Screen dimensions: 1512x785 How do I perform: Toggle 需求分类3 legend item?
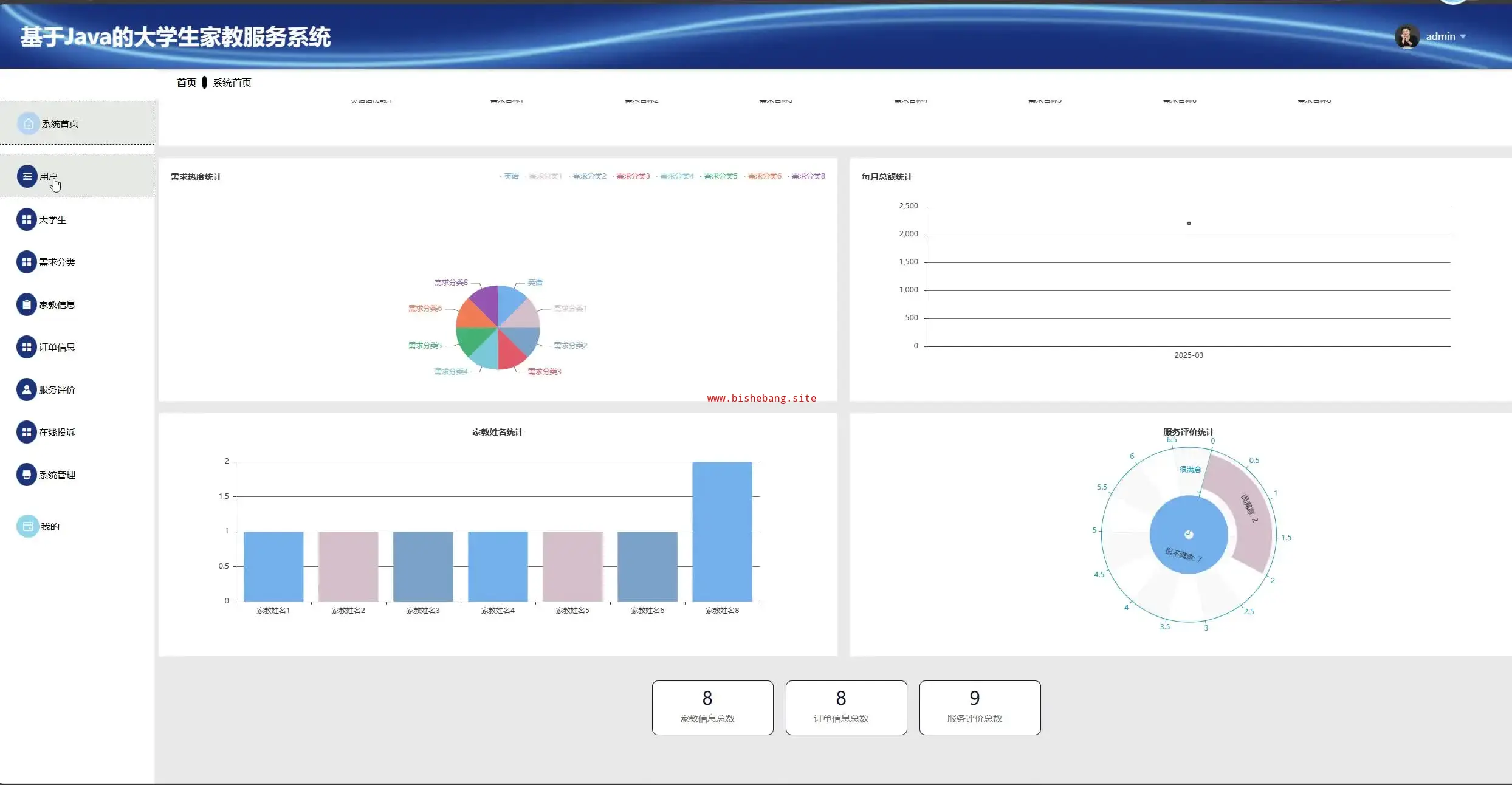pos(632,176)
